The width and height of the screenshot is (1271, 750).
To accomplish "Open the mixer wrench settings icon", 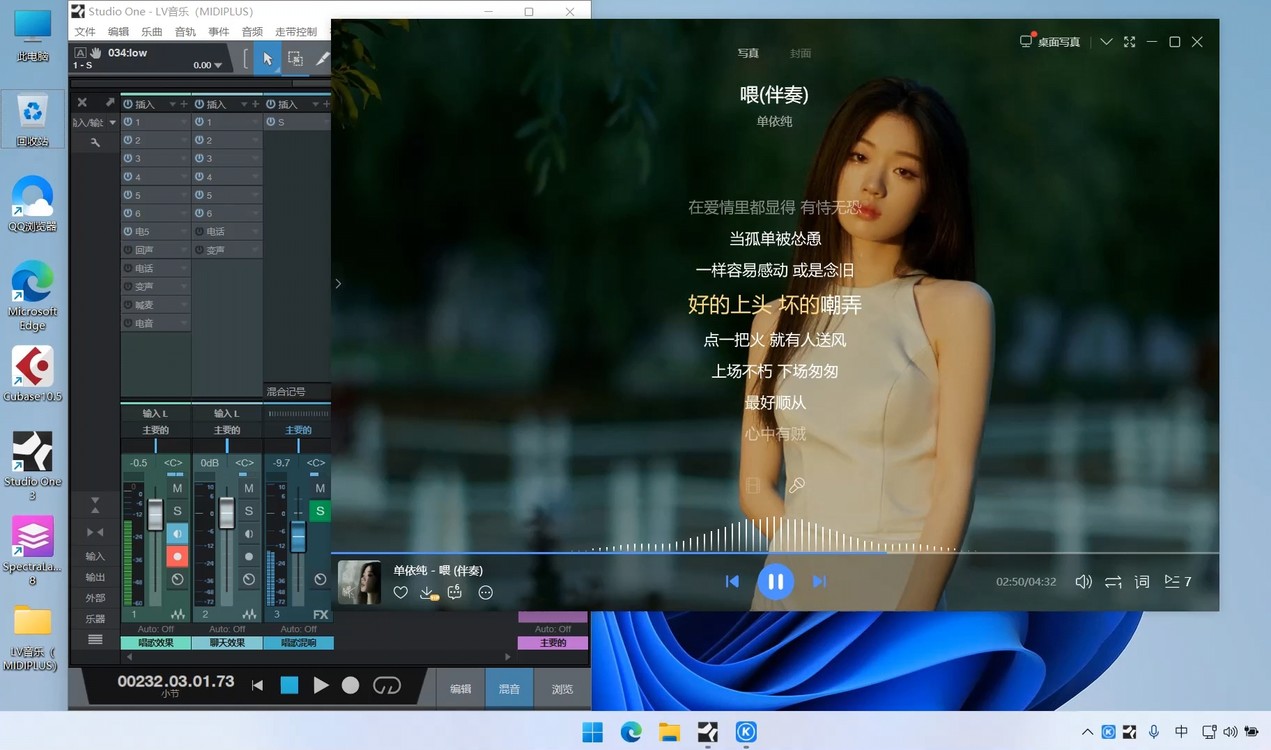I will (96, 143).
